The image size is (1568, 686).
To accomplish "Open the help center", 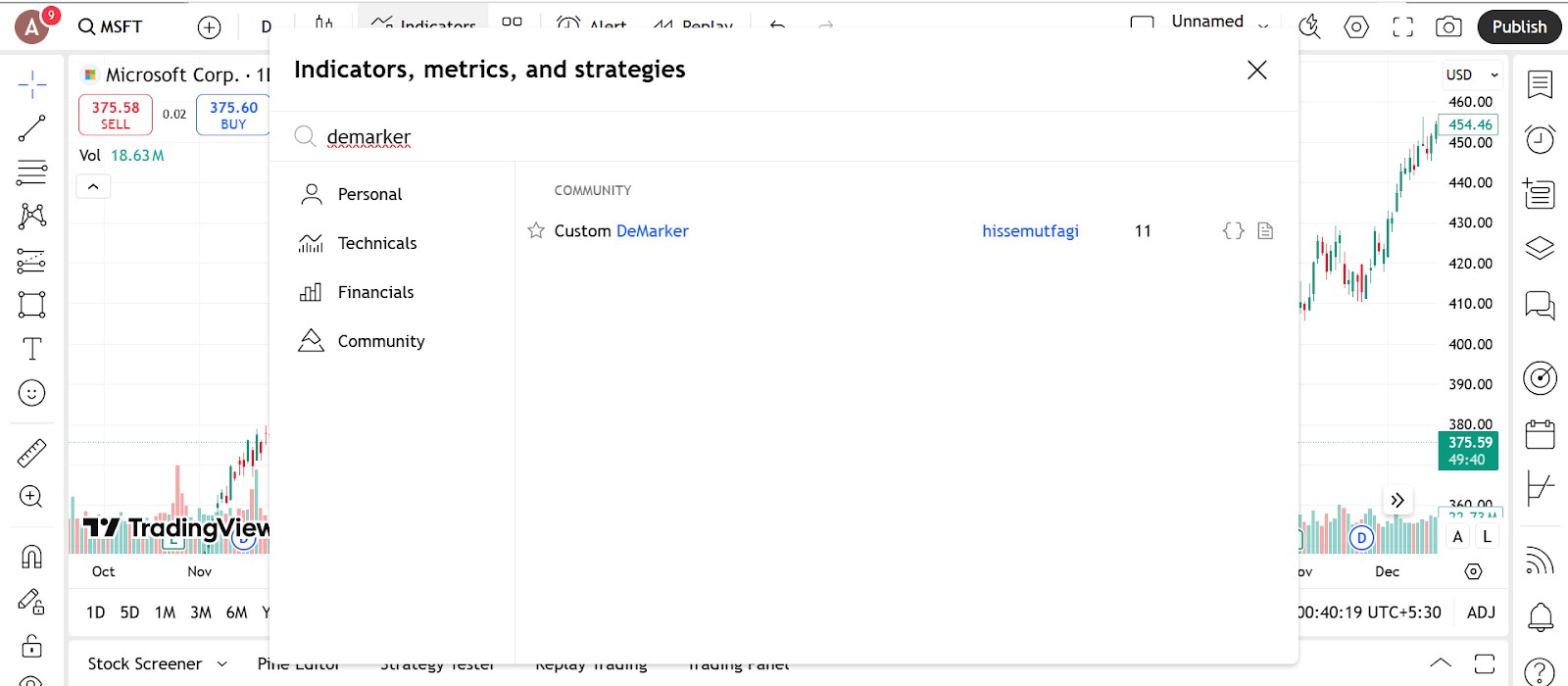I will 1540,670.
